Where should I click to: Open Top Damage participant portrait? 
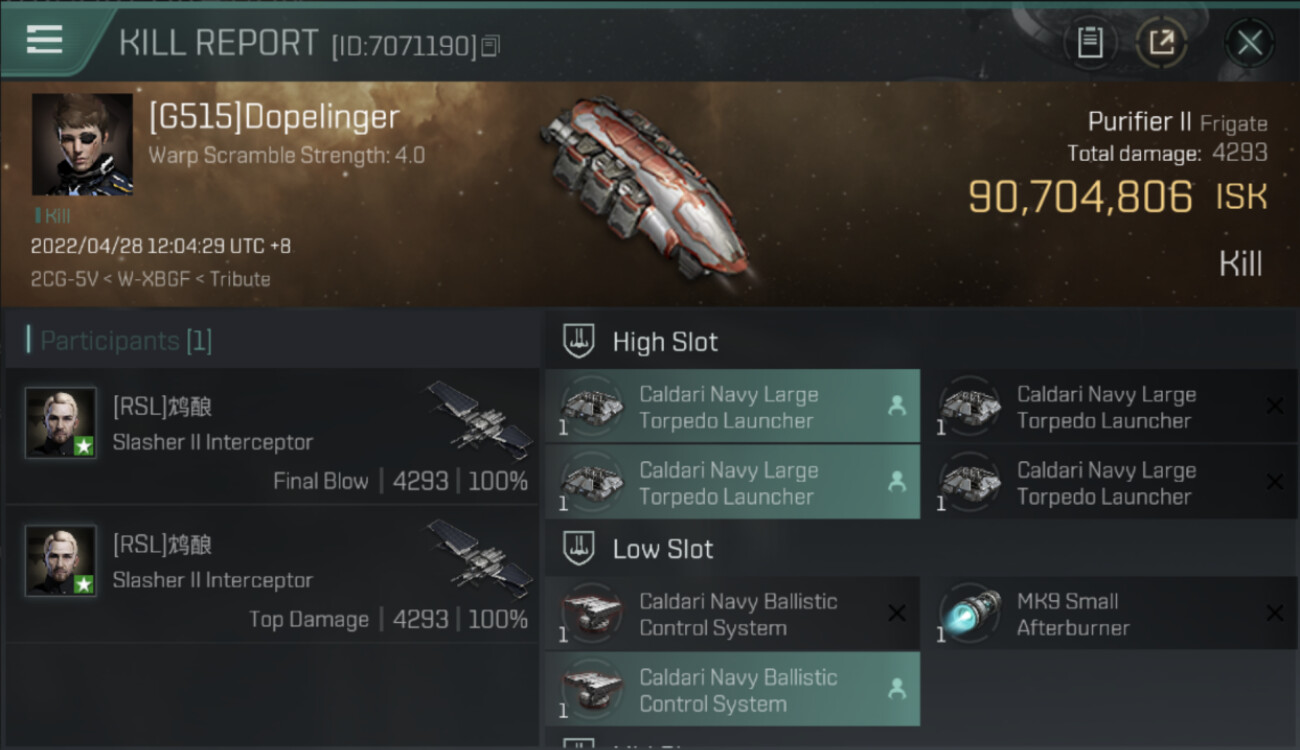[x=61, y=561]
